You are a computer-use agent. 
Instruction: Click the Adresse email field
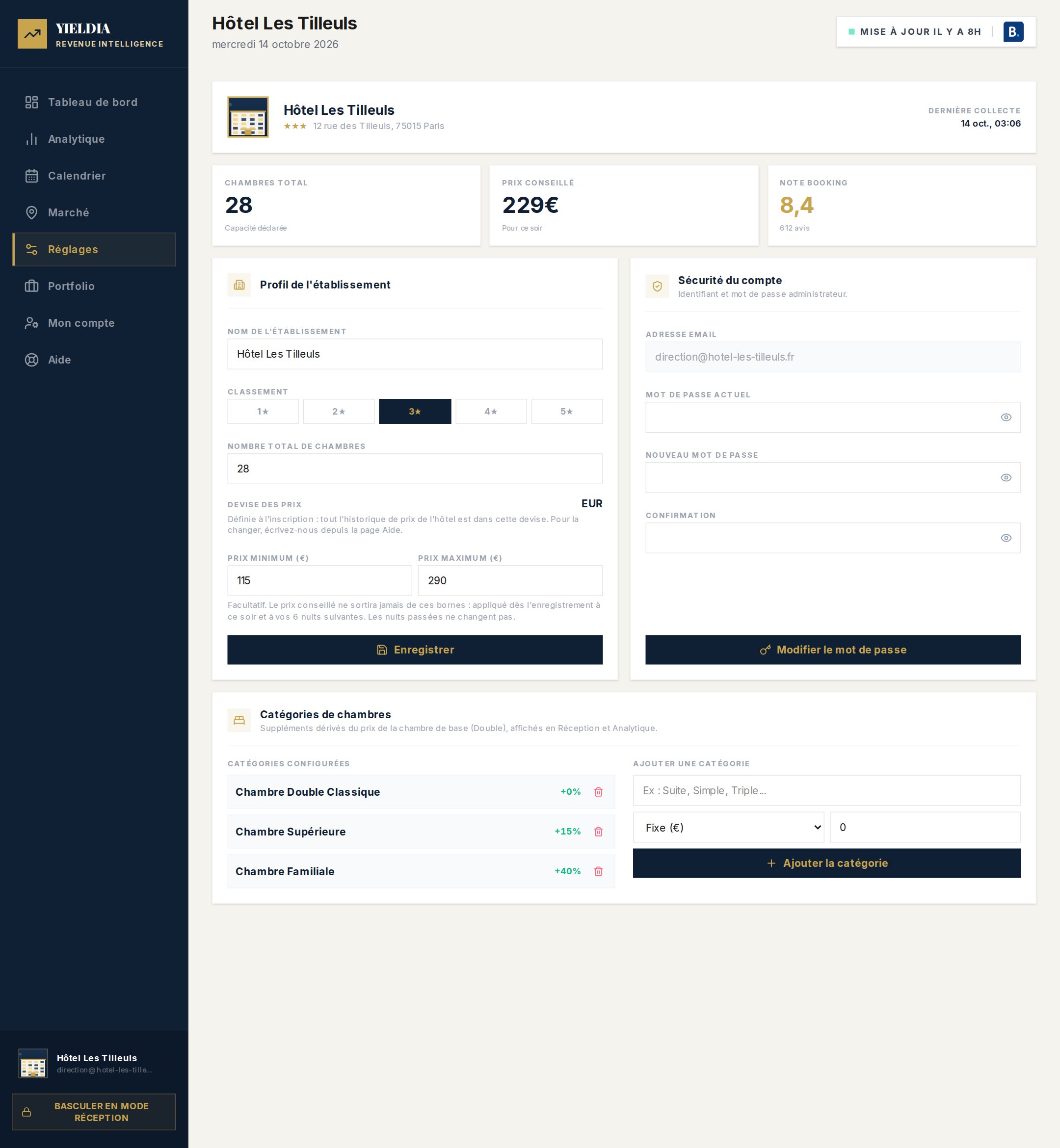pyautogui.click(x=833, y=357)
